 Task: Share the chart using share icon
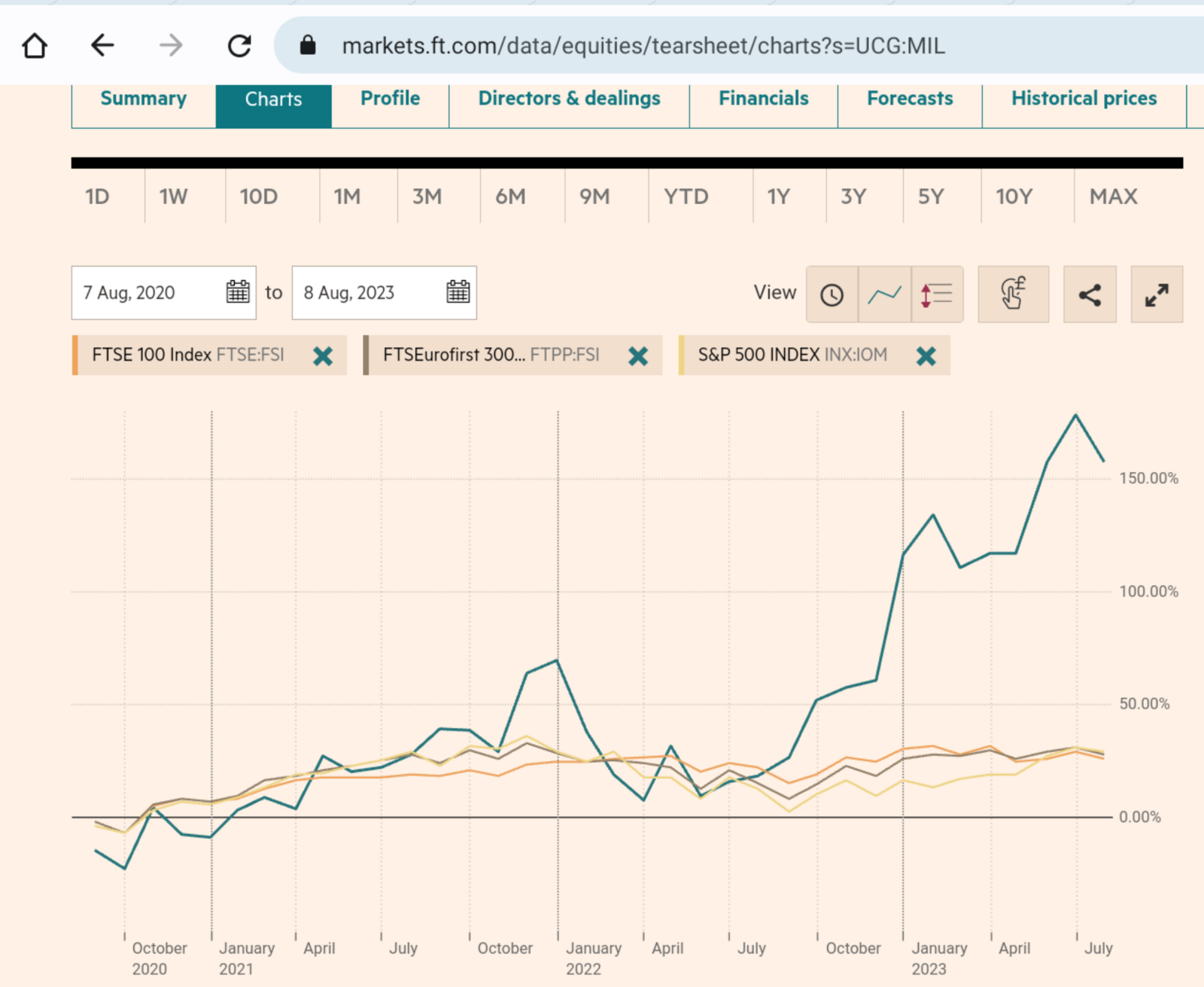point(1090,294)
